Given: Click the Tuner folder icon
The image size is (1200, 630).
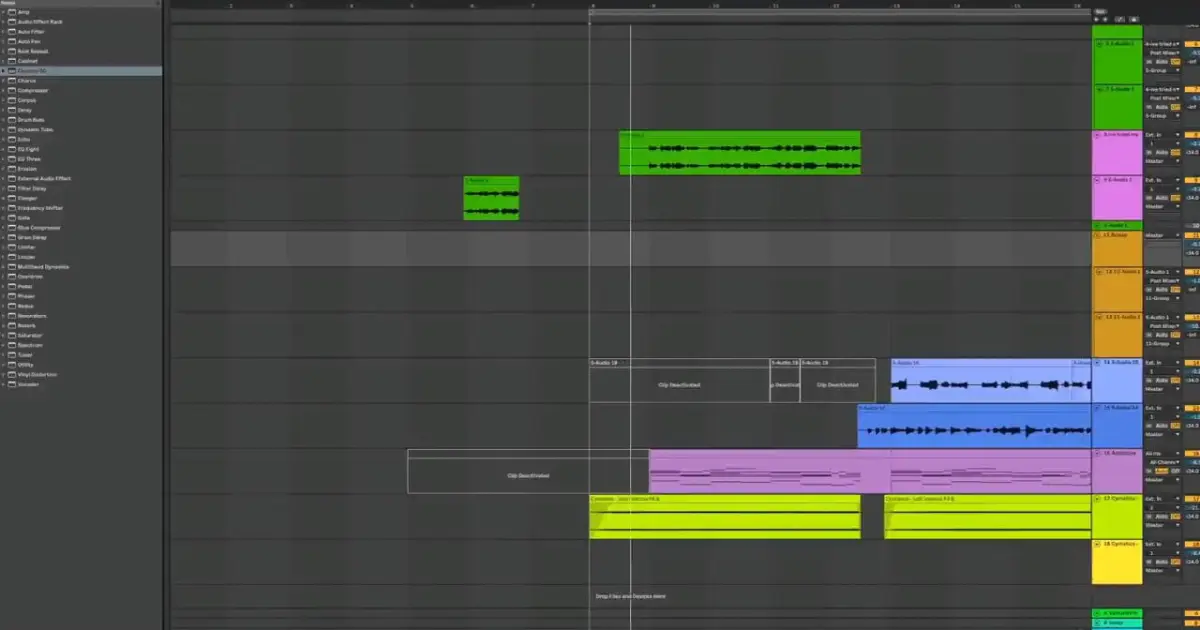Looking at the screenshot, I should pos(12,355).
